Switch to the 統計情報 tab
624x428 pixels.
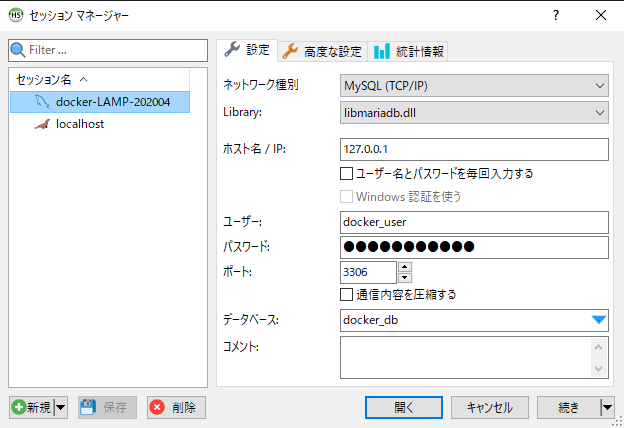coord(408,51)
